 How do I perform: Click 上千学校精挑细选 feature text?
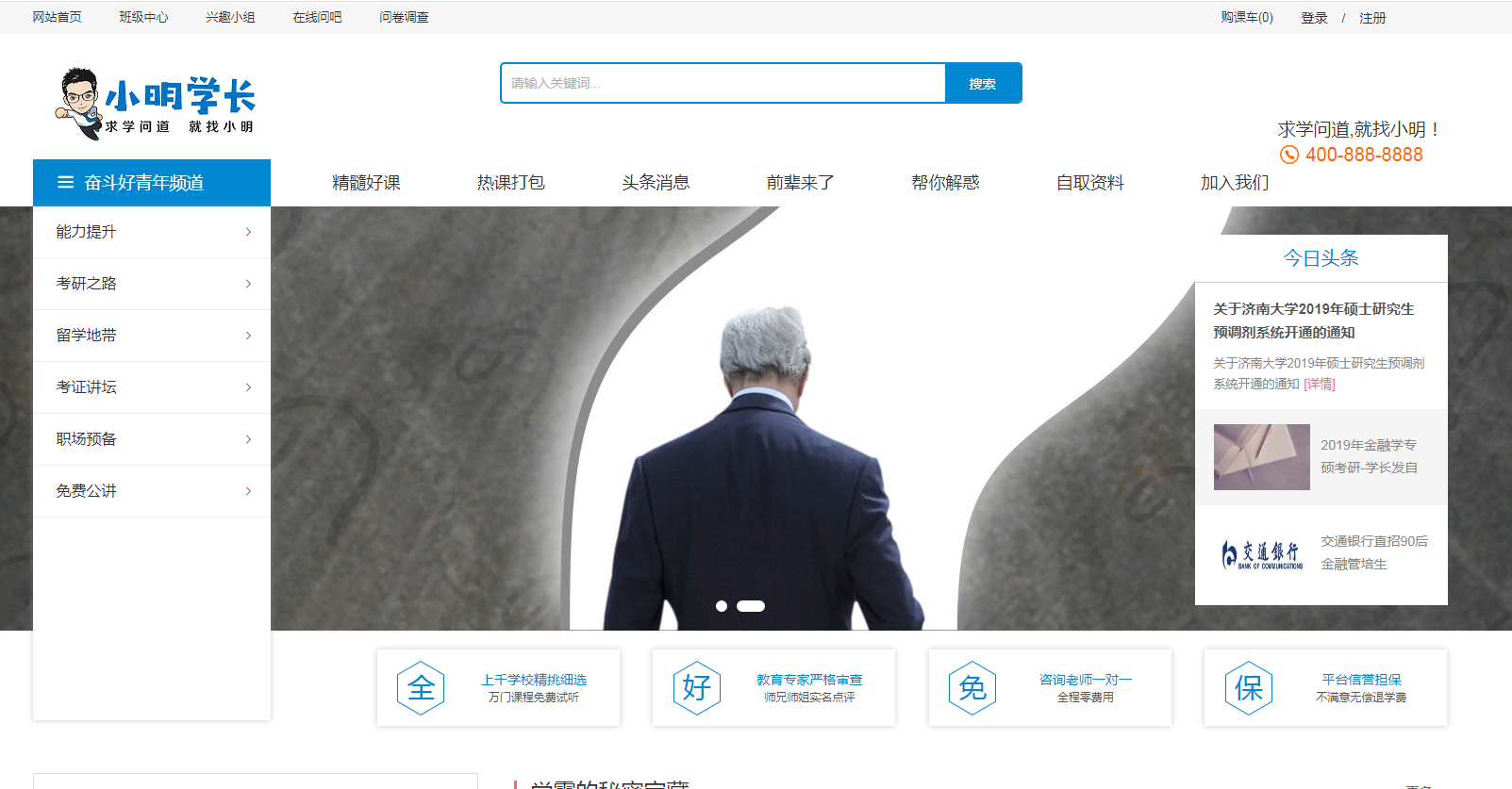534,680
